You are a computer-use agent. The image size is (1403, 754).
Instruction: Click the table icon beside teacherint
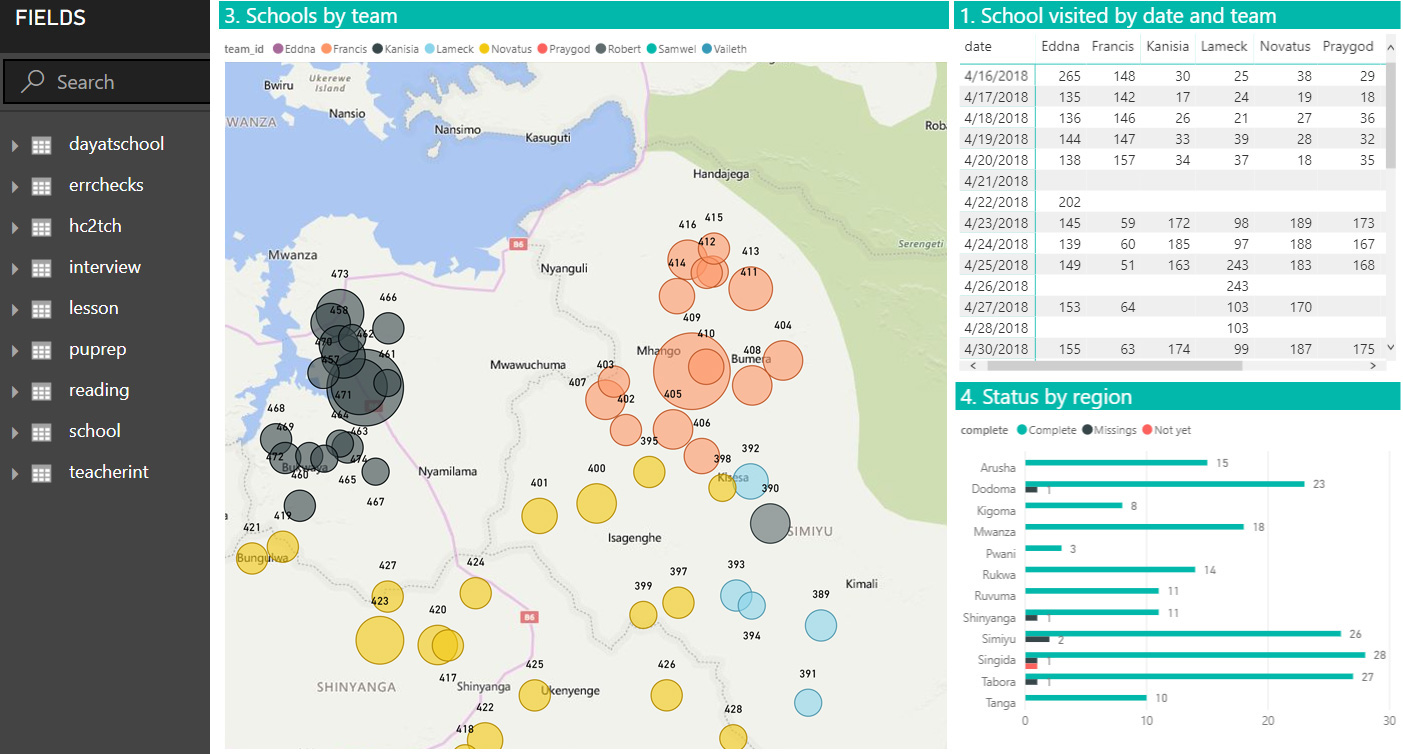41,473
